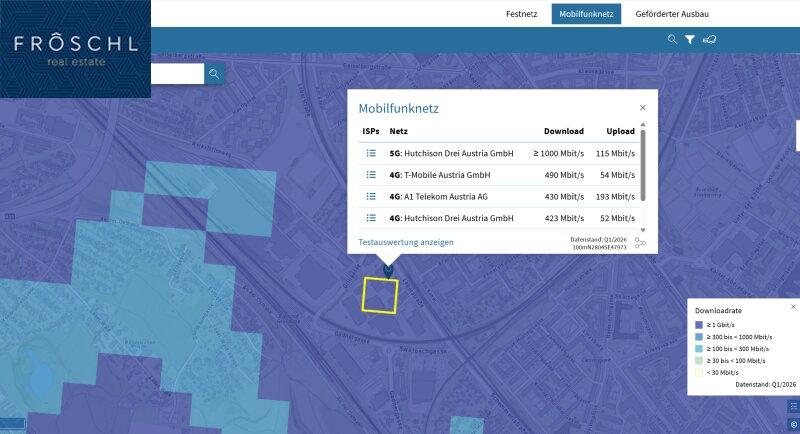The width and height of the screenshot is (800, 434).
Task: Open ISP list for 4G A1 Telekom Austria
Action: [371, 196]
